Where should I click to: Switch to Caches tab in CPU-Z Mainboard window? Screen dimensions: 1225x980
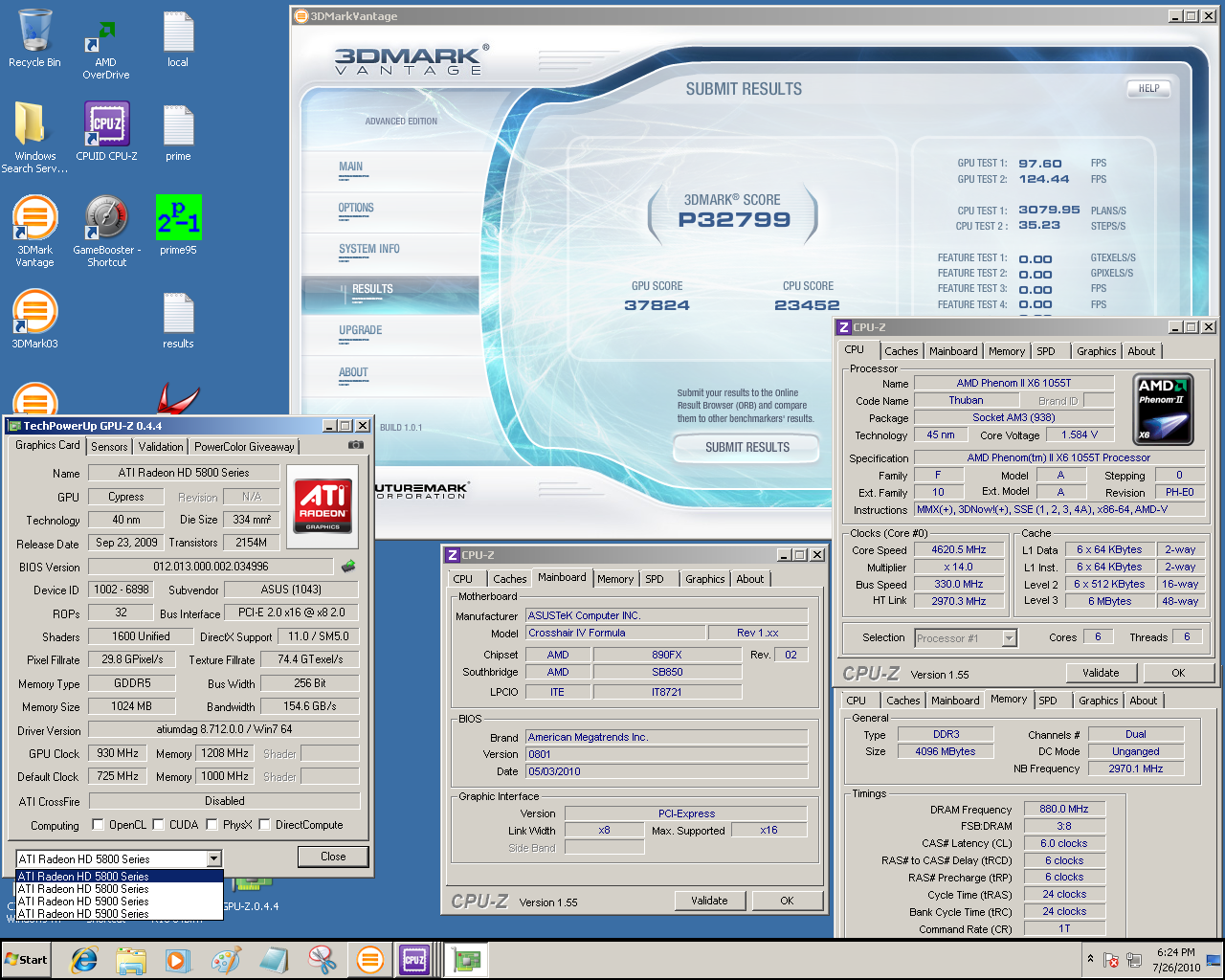coord(509,579)
